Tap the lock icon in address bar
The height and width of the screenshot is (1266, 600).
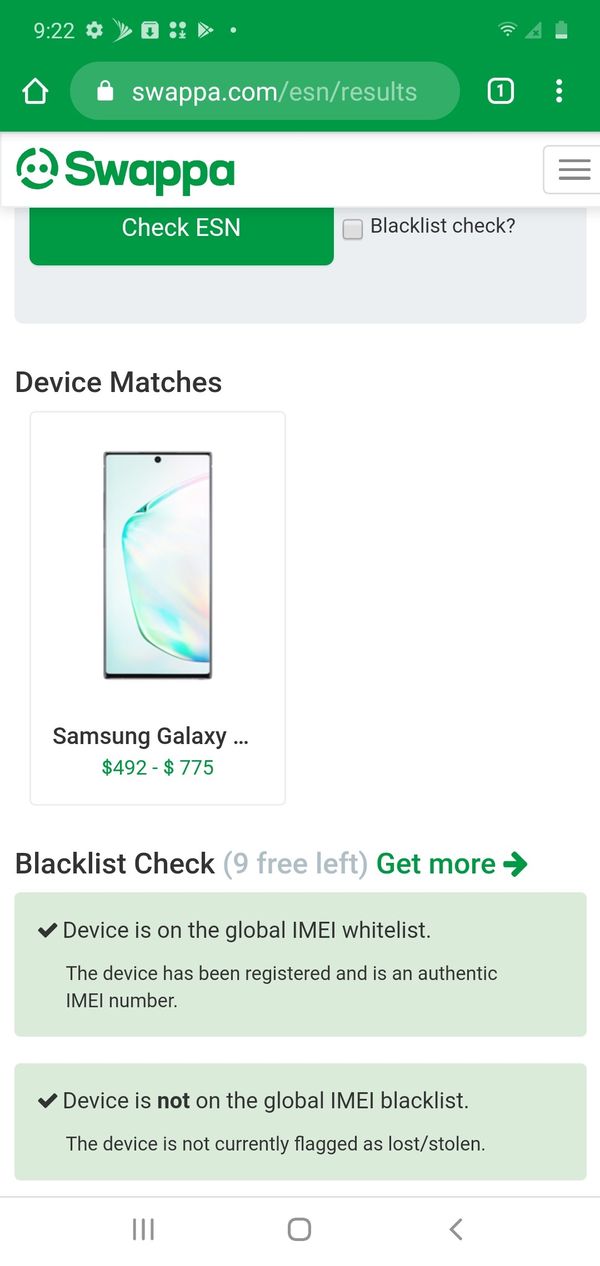tap(105, 92)
